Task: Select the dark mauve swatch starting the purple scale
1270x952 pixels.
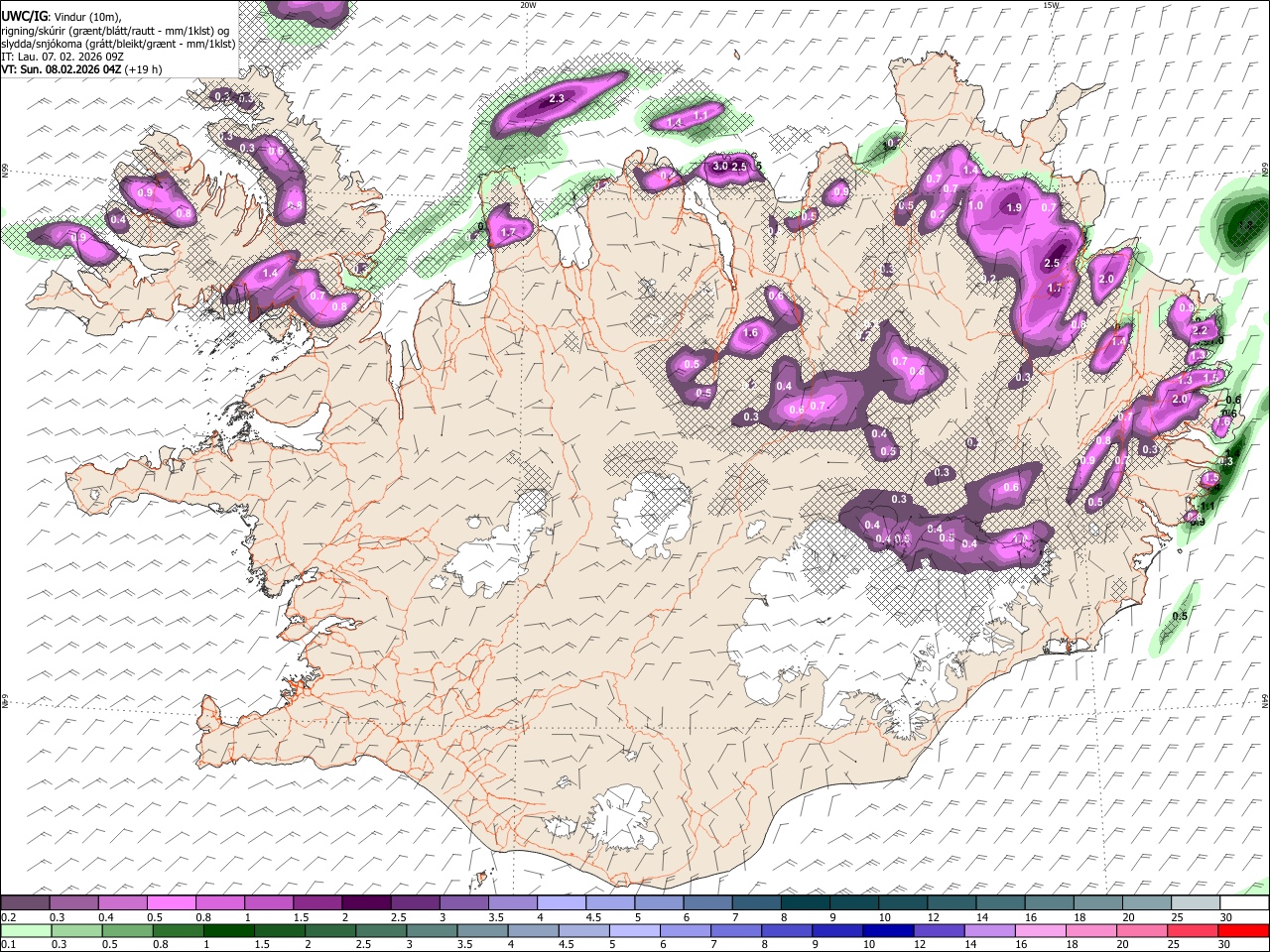Action: tap(25, 903)
